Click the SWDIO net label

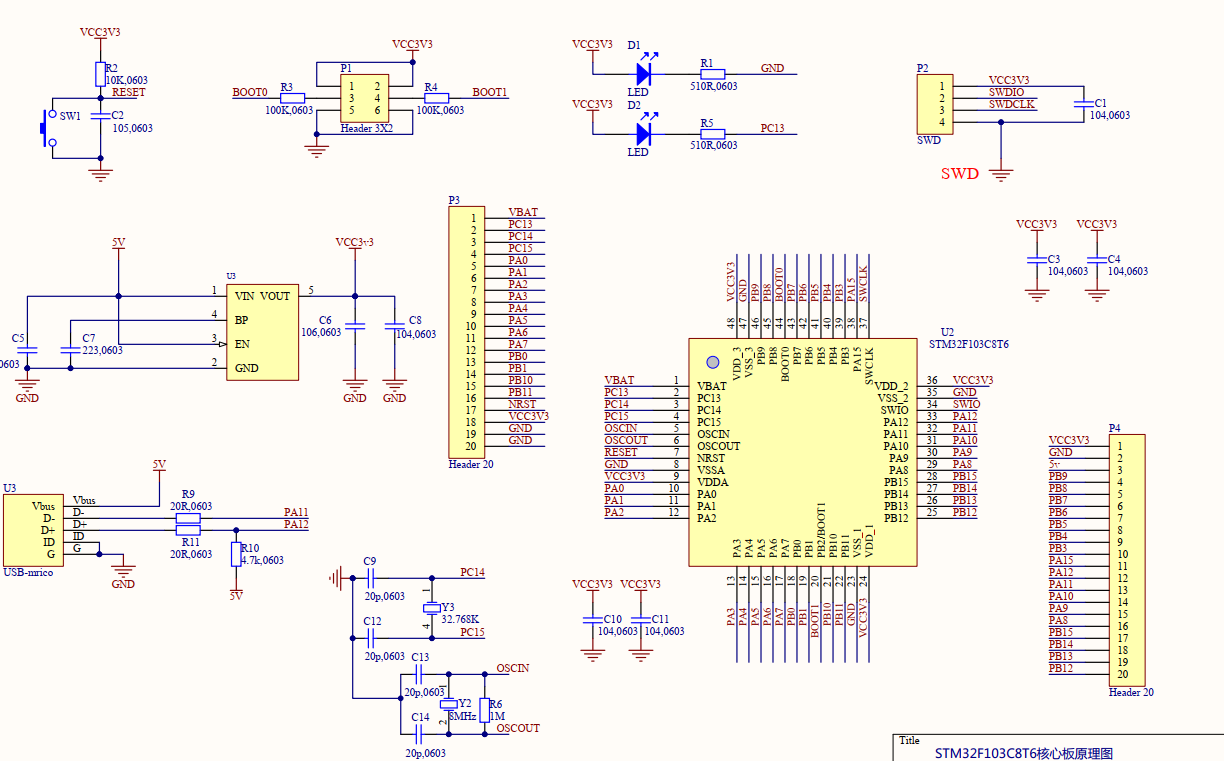[1006, 92]
